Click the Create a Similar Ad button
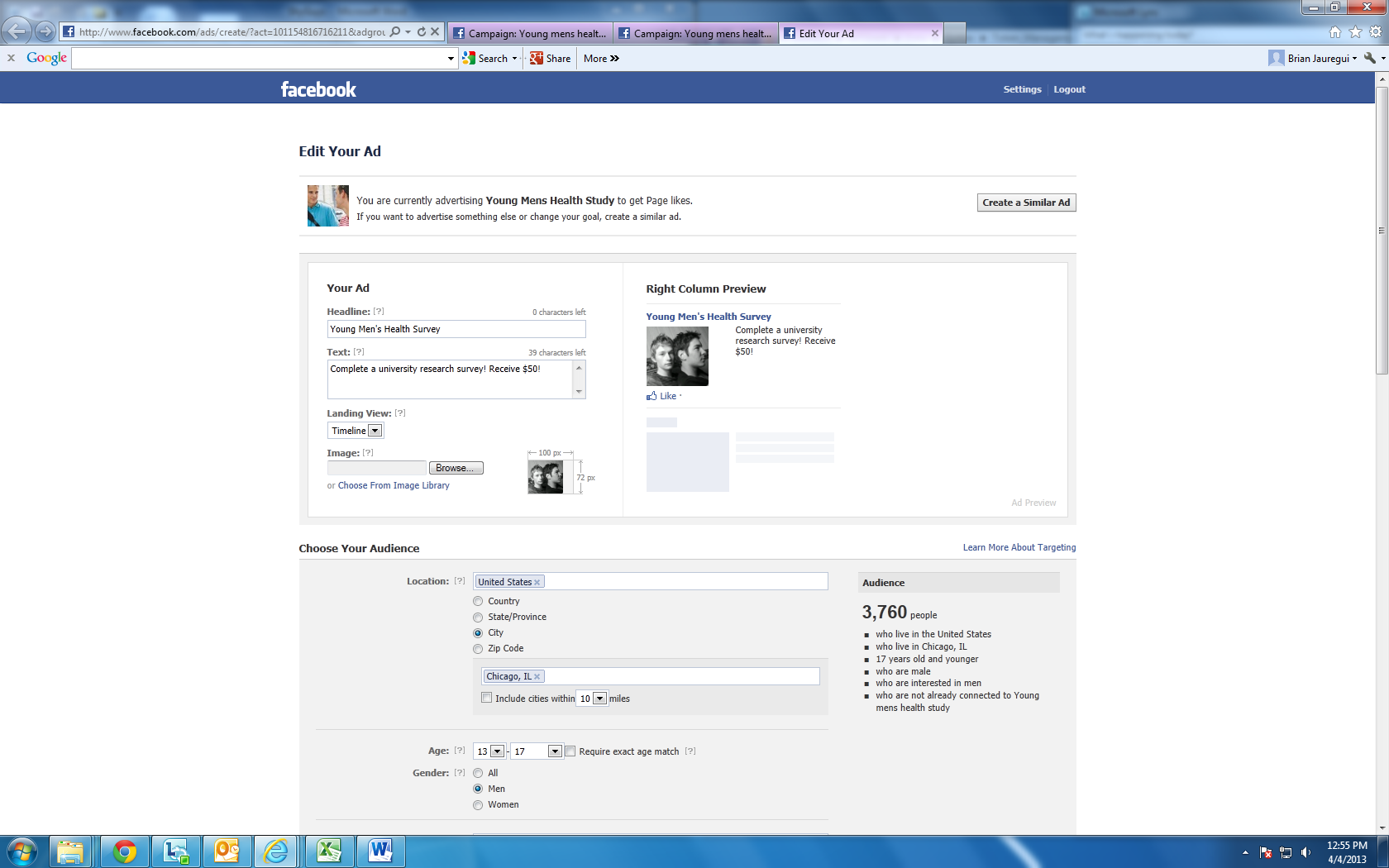 pos(1026,203)
